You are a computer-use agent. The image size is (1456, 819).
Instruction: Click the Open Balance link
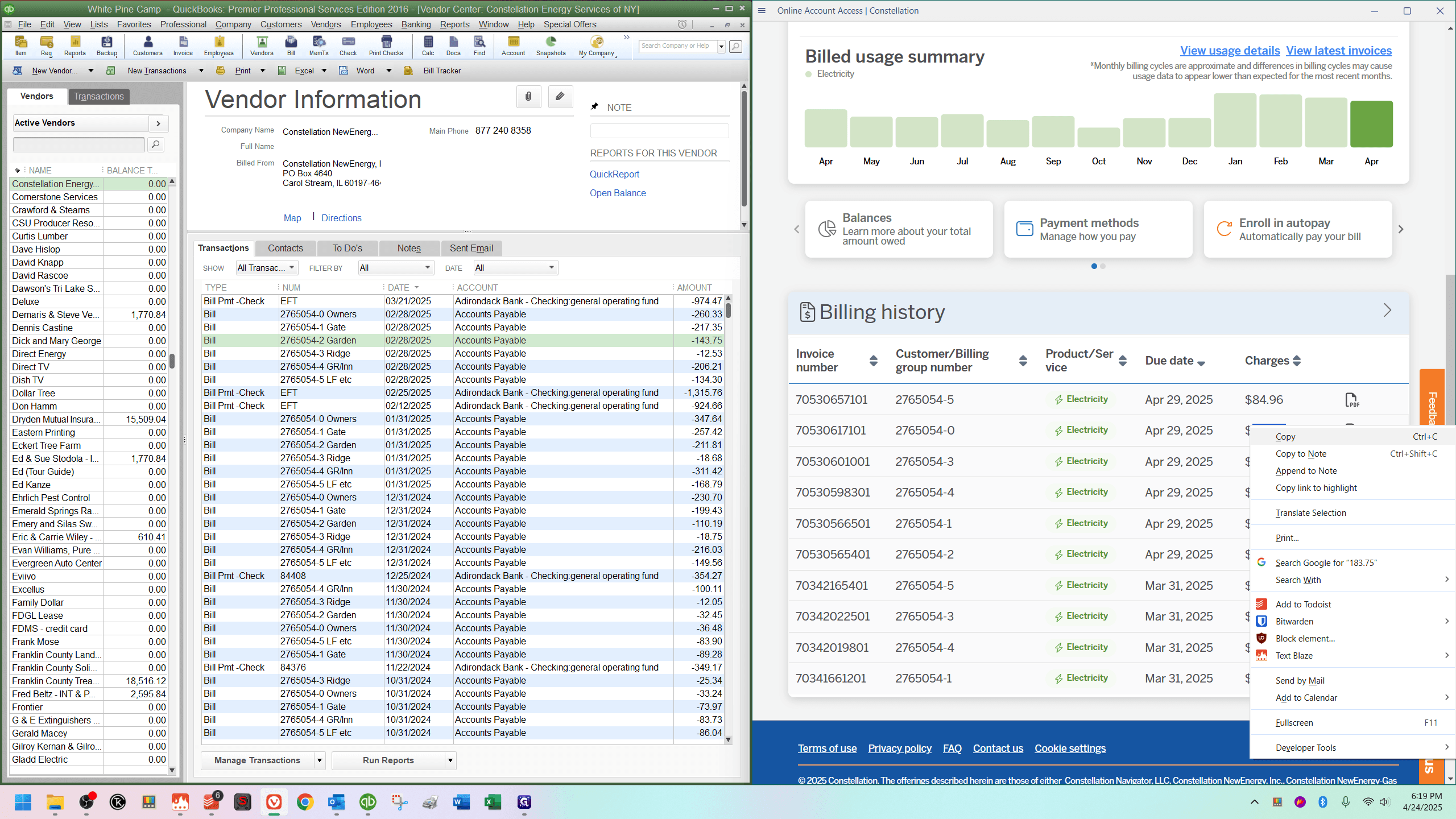(x=618, y=193)
